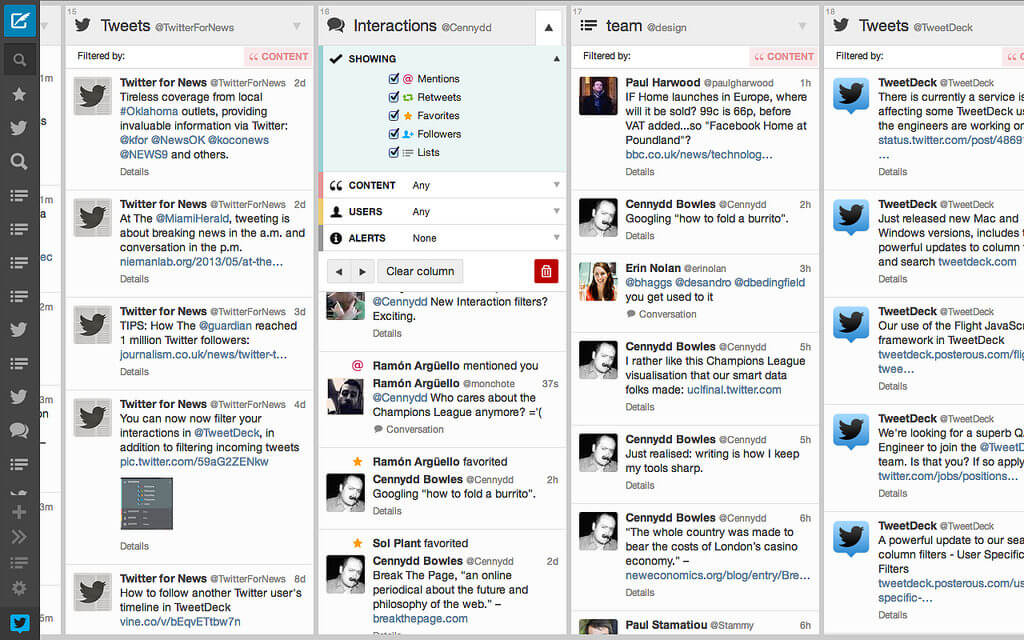The height and width of the screenshot is (640, 1024).
Task: Open Details under Paul Harwood's tweet
Action: click(x=639, y=172)
